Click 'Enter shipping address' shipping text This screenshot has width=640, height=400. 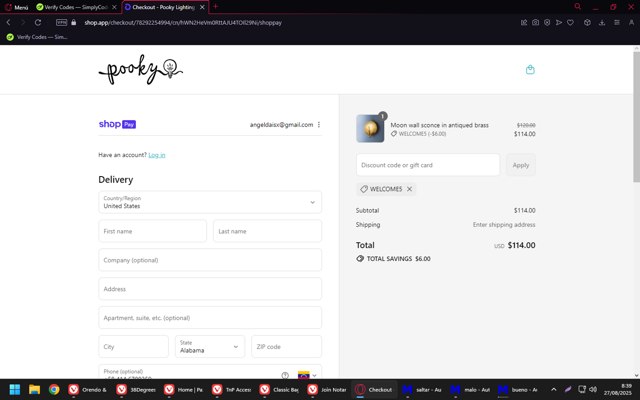tap(504, 224)
